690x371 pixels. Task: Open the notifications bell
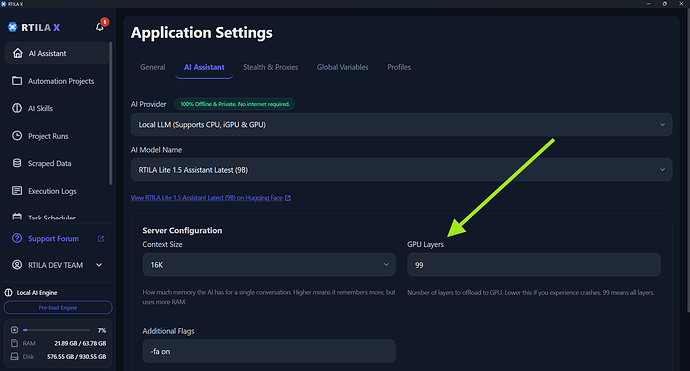tap(100, 27)
